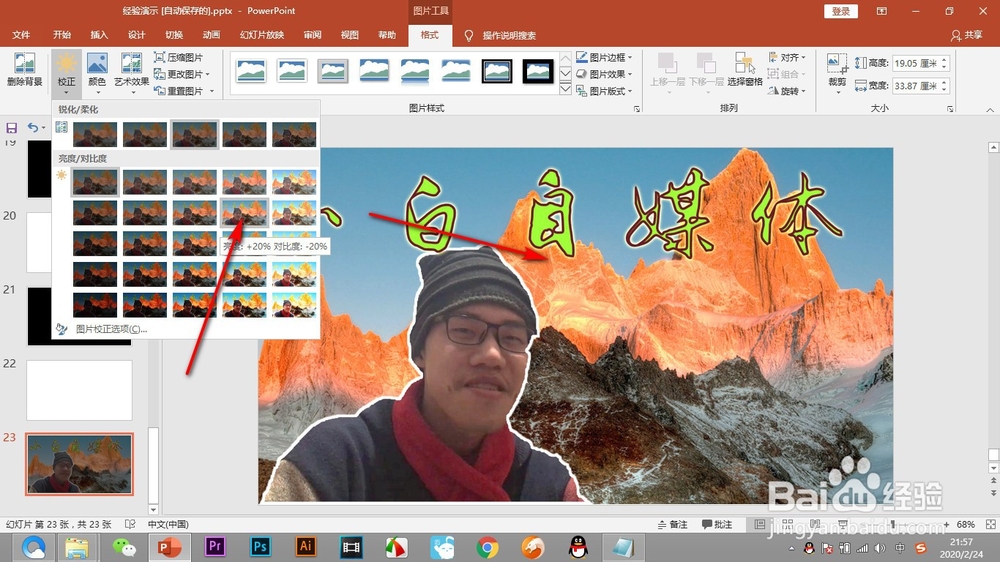Apply the black double frame picture style

(x=497, y=71)
